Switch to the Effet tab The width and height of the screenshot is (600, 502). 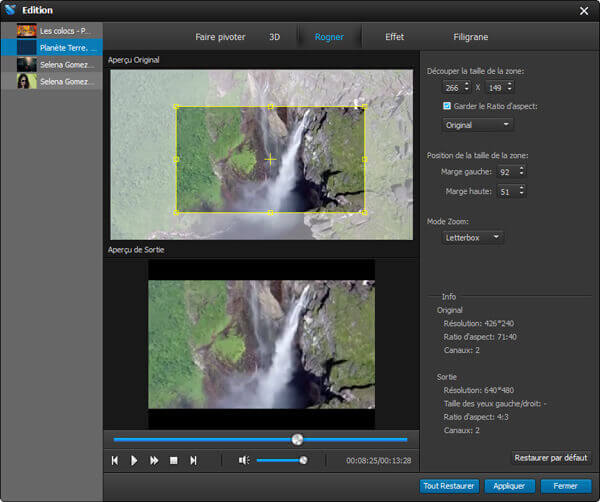394,37
